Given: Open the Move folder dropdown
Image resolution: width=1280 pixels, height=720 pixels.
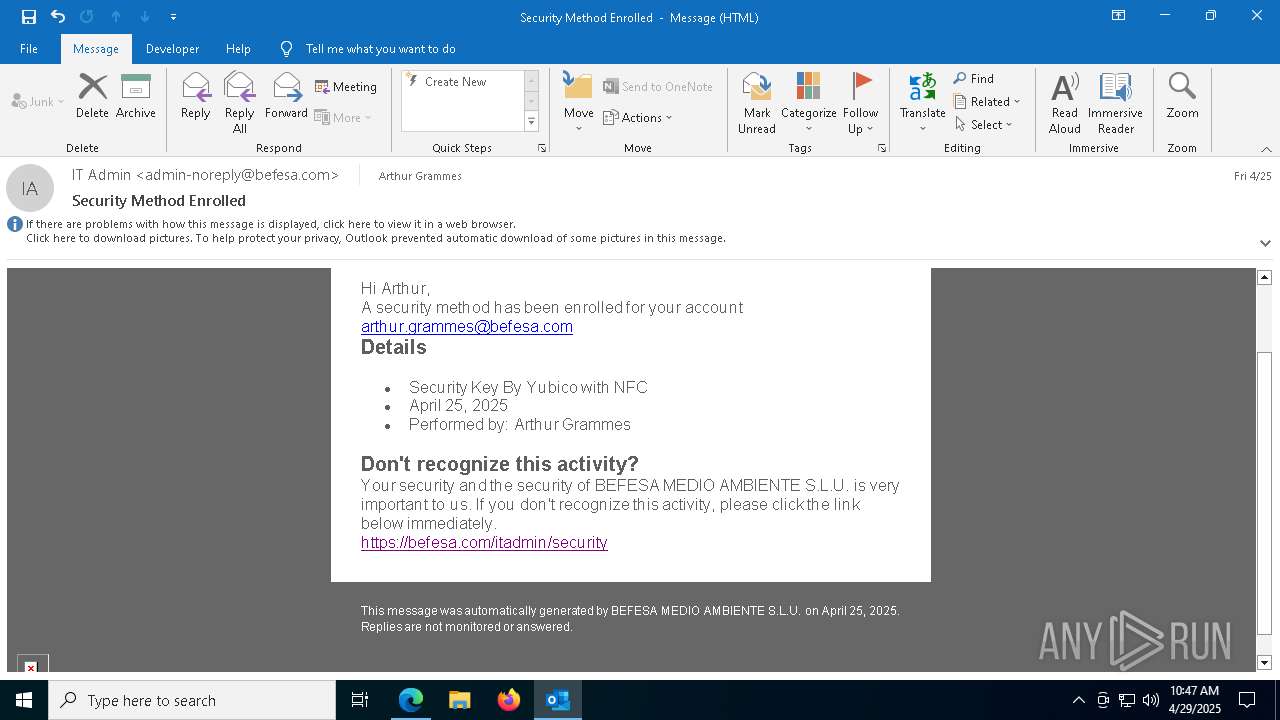Looking at the screenshot, I should pyautogui.click(x=579, y=102).
